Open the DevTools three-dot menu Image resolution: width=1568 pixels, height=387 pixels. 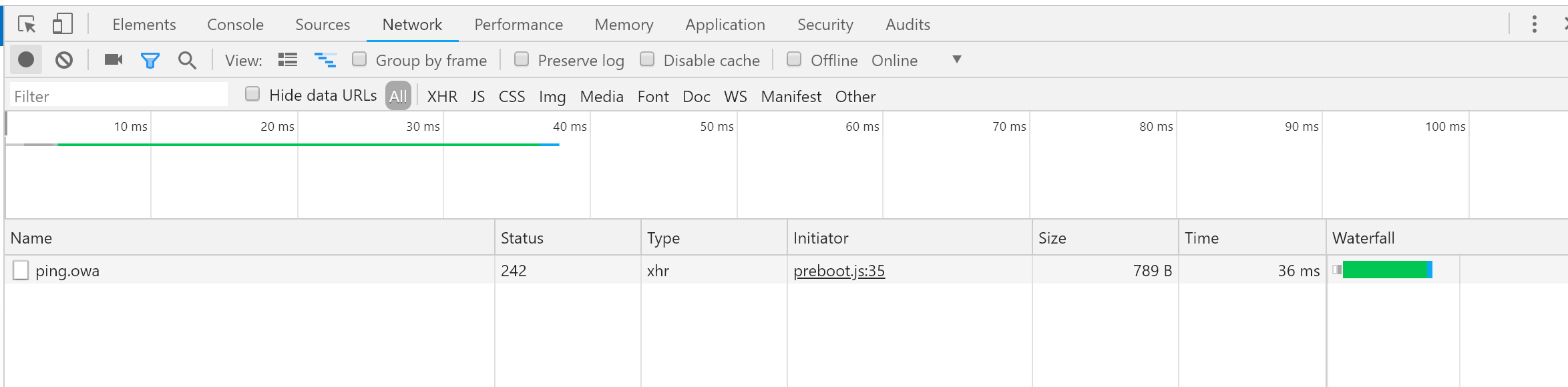(1534, 25)
